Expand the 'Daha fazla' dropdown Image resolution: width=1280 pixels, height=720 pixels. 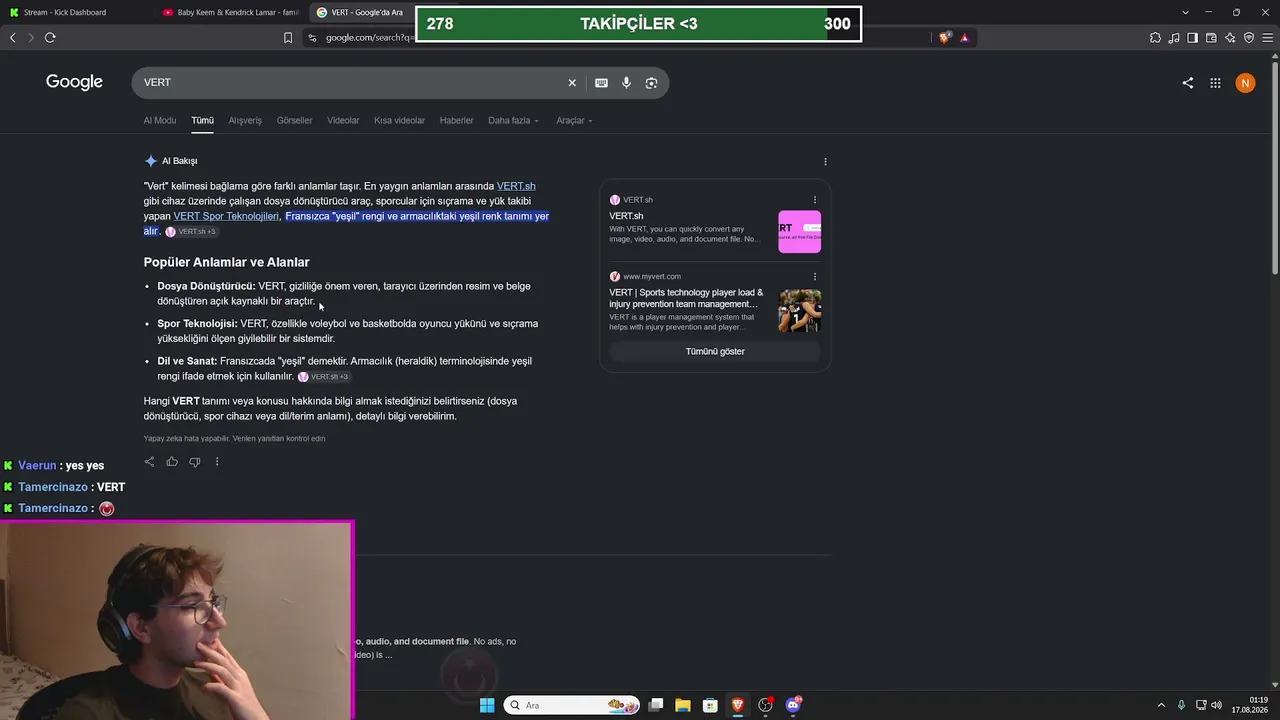coord(513,121)
